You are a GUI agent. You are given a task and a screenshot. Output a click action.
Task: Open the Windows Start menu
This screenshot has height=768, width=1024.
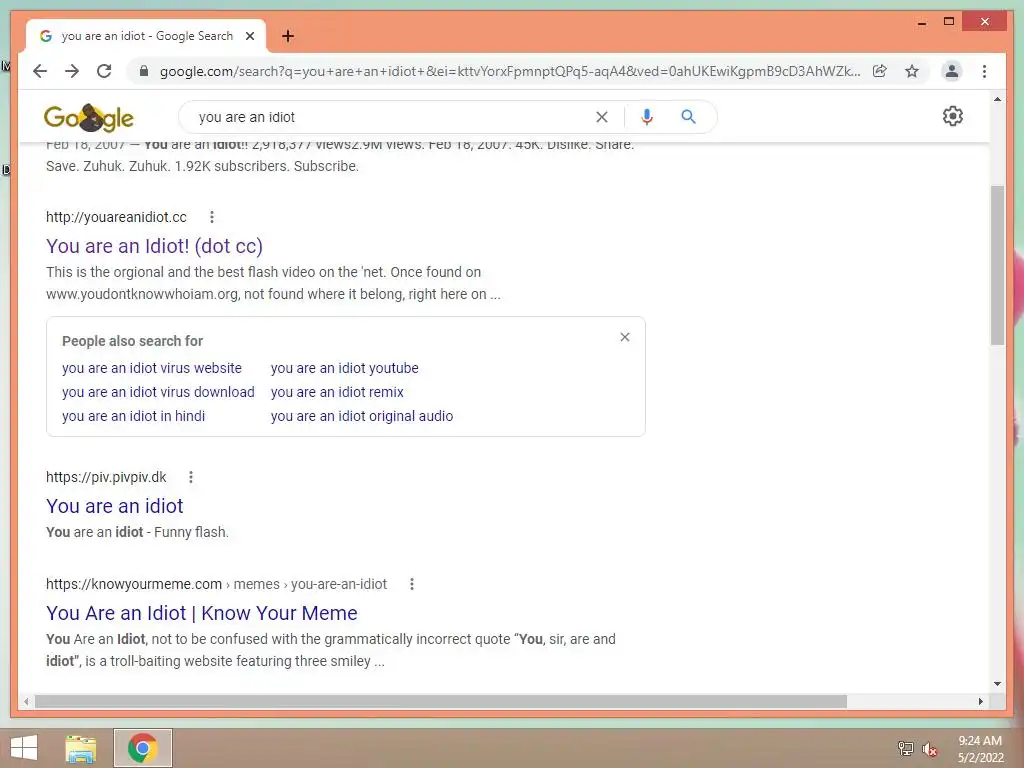pyautogui.click(x=24, y=748)
